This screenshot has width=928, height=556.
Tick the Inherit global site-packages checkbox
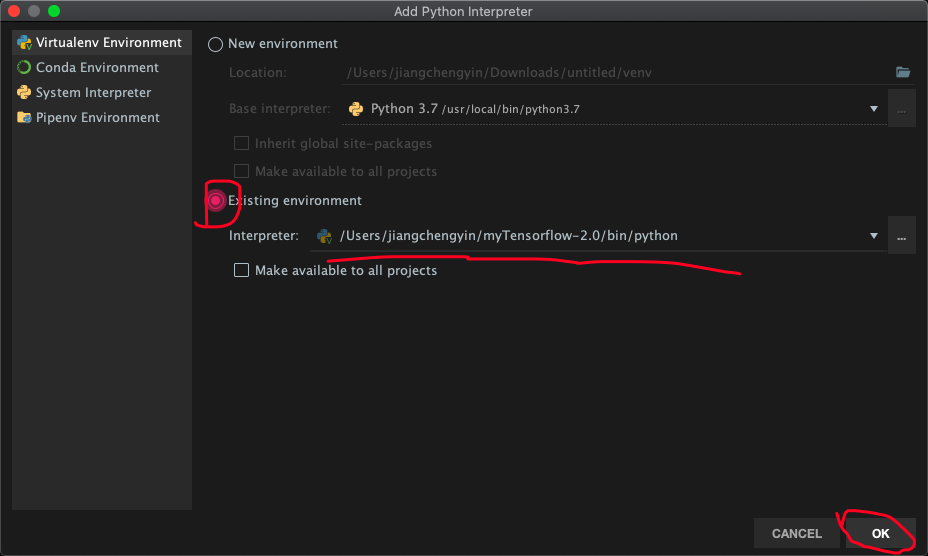point(241,144)
